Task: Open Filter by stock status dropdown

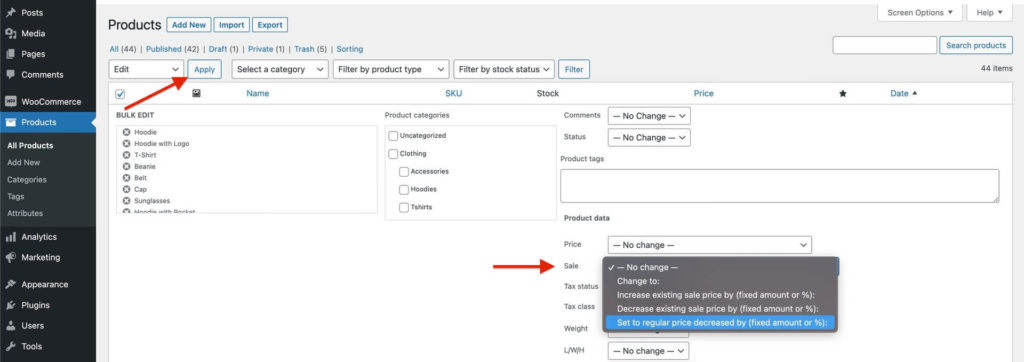Action: 504,69
